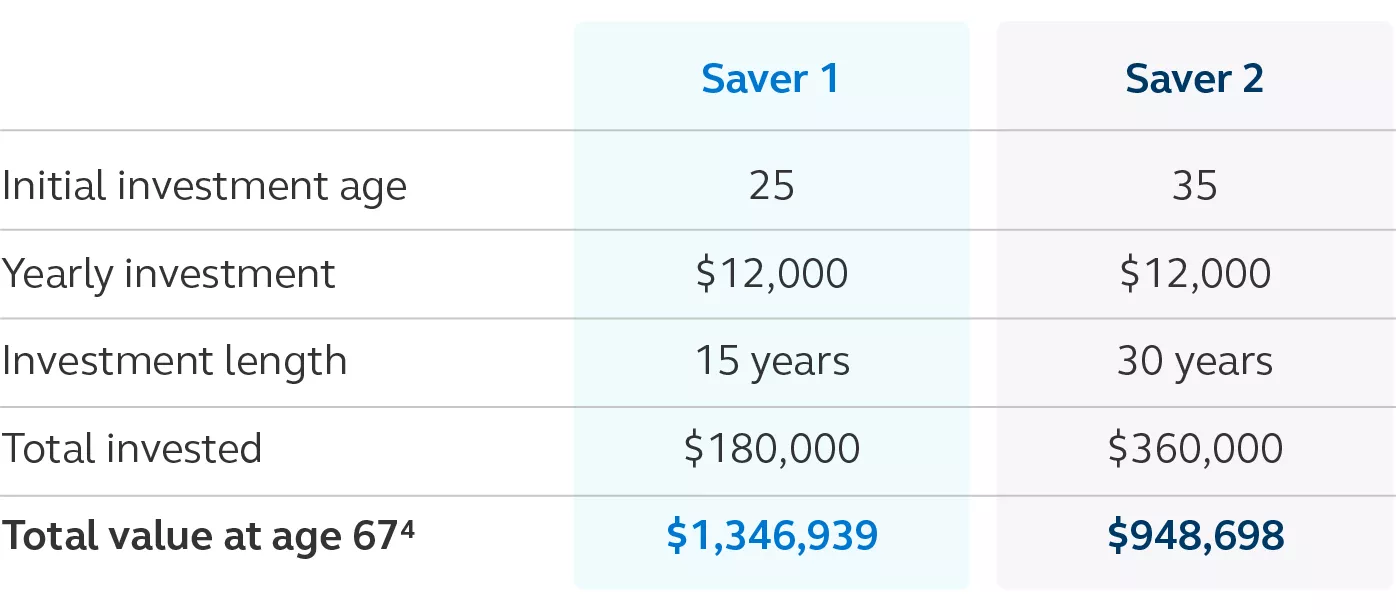Click Saver 1's initial age of 25
The width and height of the screenshot is (1396, 615).
pyautogui.click(x=771, y=186)
